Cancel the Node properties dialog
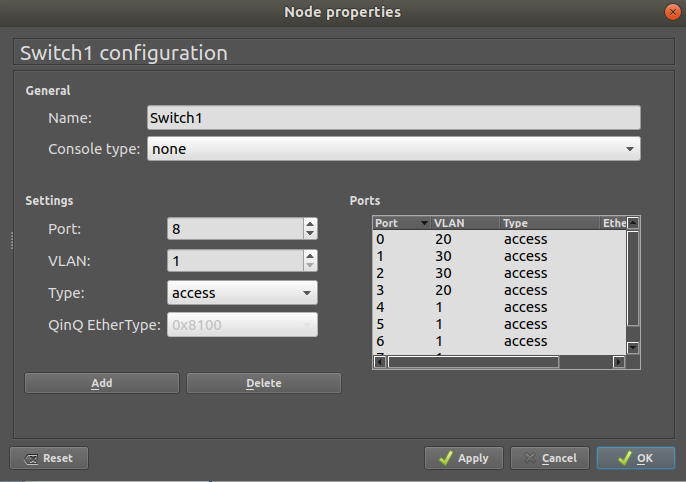686x482 pixels. click(550, 458)
